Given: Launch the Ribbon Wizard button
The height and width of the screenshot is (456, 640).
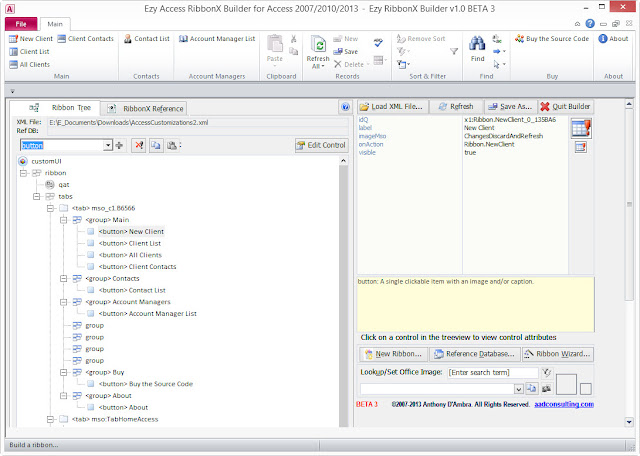Looking at the screenshot, I should [x=558, y=354].
